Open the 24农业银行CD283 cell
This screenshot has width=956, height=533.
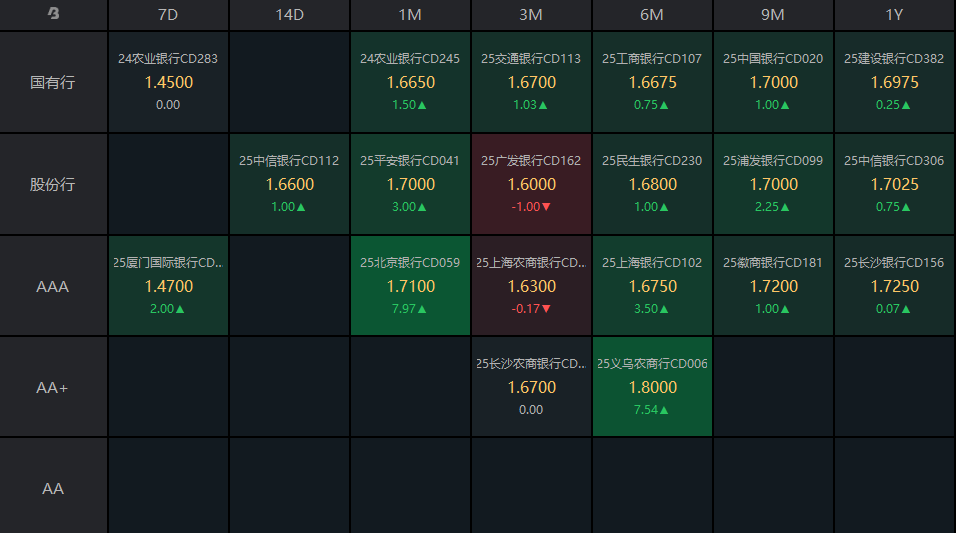tap(168, 82)
